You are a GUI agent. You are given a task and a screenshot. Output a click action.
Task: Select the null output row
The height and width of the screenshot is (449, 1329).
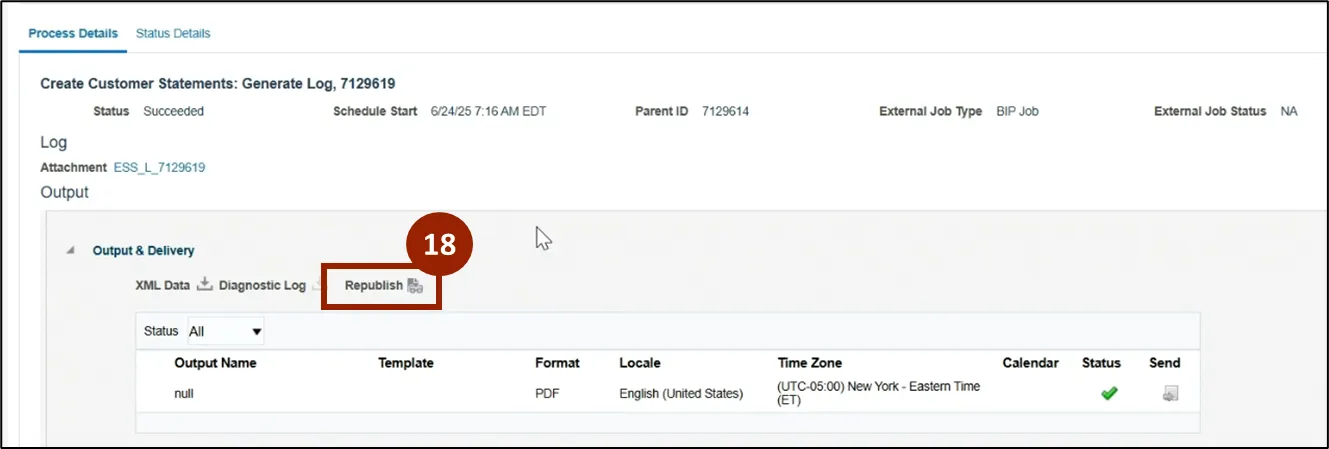pos(184,394)
